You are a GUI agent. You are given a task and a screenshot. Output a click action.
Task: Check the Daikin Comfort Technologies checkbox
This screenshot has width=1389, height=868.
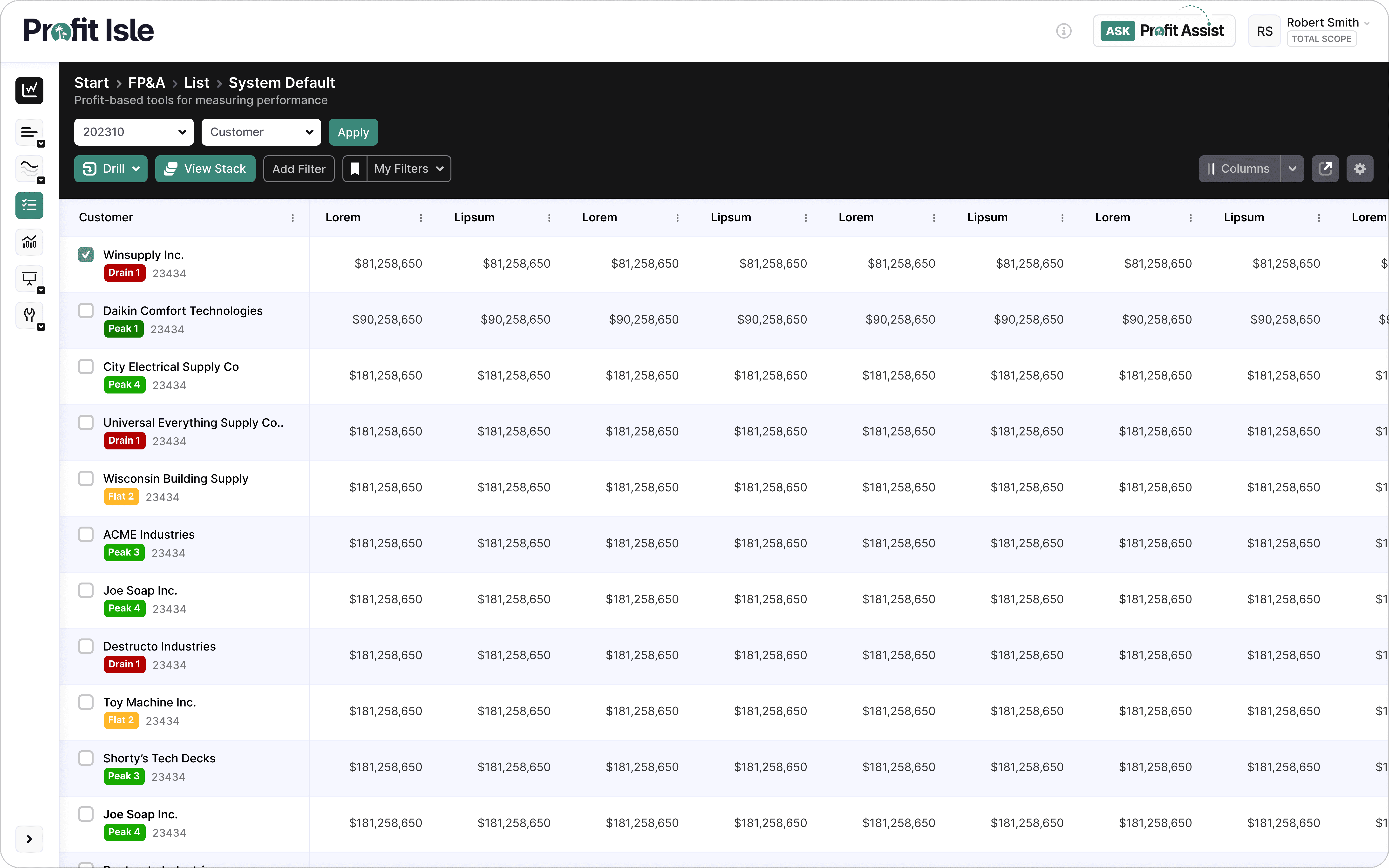[x=86, y=311]
